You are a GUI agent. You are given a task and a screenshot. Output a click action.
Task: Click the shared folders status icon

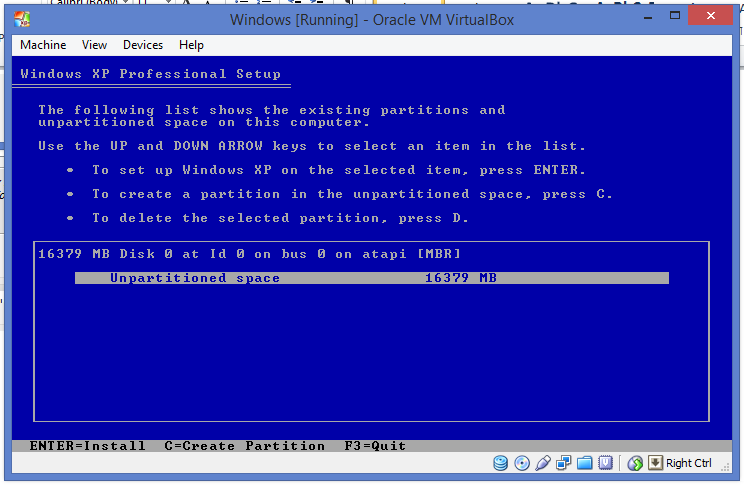click(585, 463)
